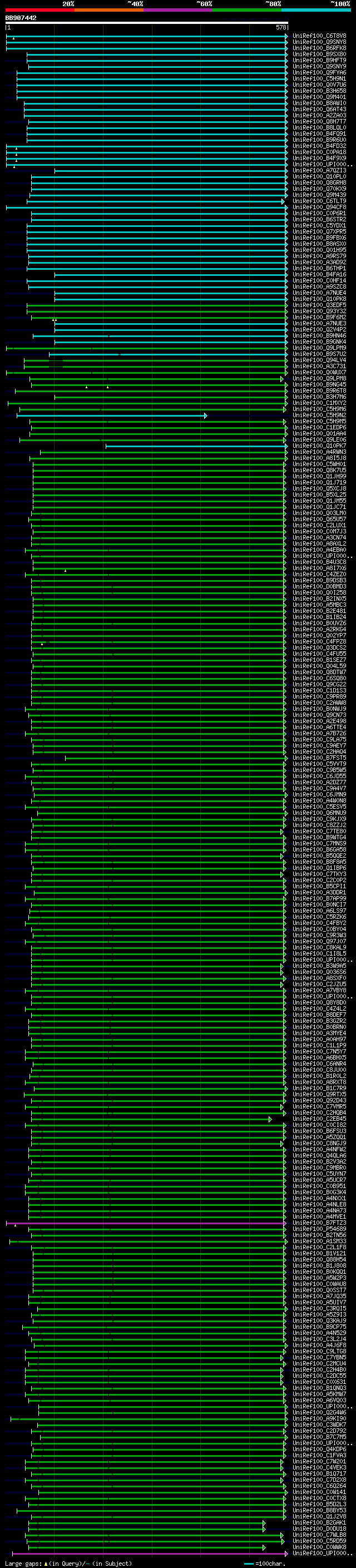
Task: Select the UniRef100_Q94LV4 label
Action: [319, 360]
